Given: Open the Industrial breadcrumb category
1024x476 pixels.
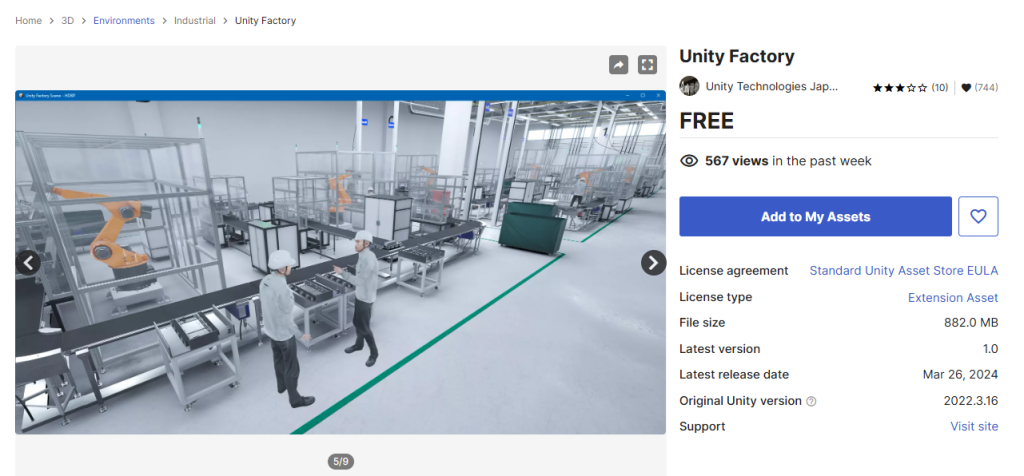Looking at the screenshot, I should point(195,21).
